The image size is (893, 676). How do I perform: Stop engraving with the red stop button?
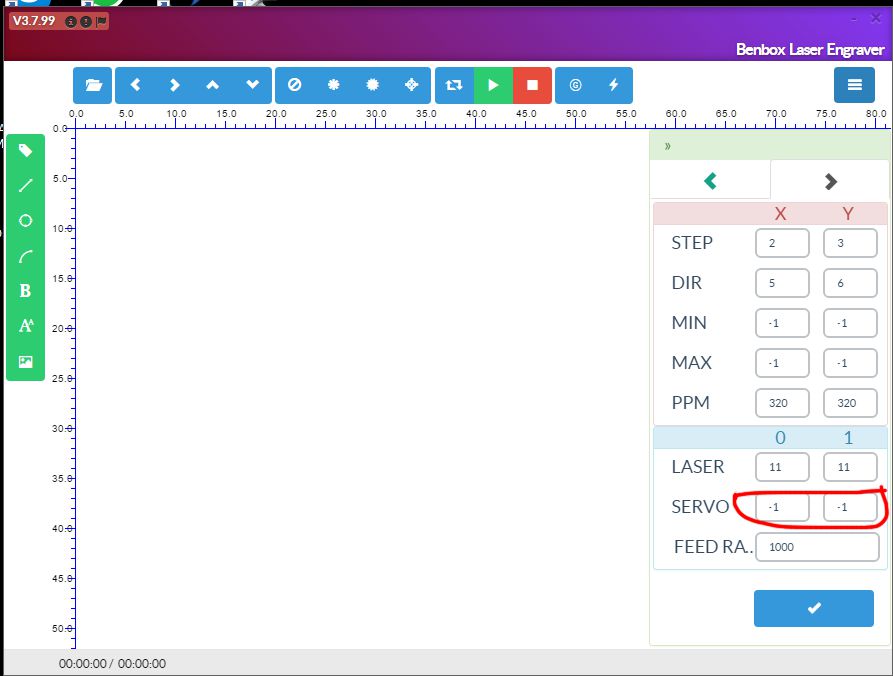(x=532, y=85)
